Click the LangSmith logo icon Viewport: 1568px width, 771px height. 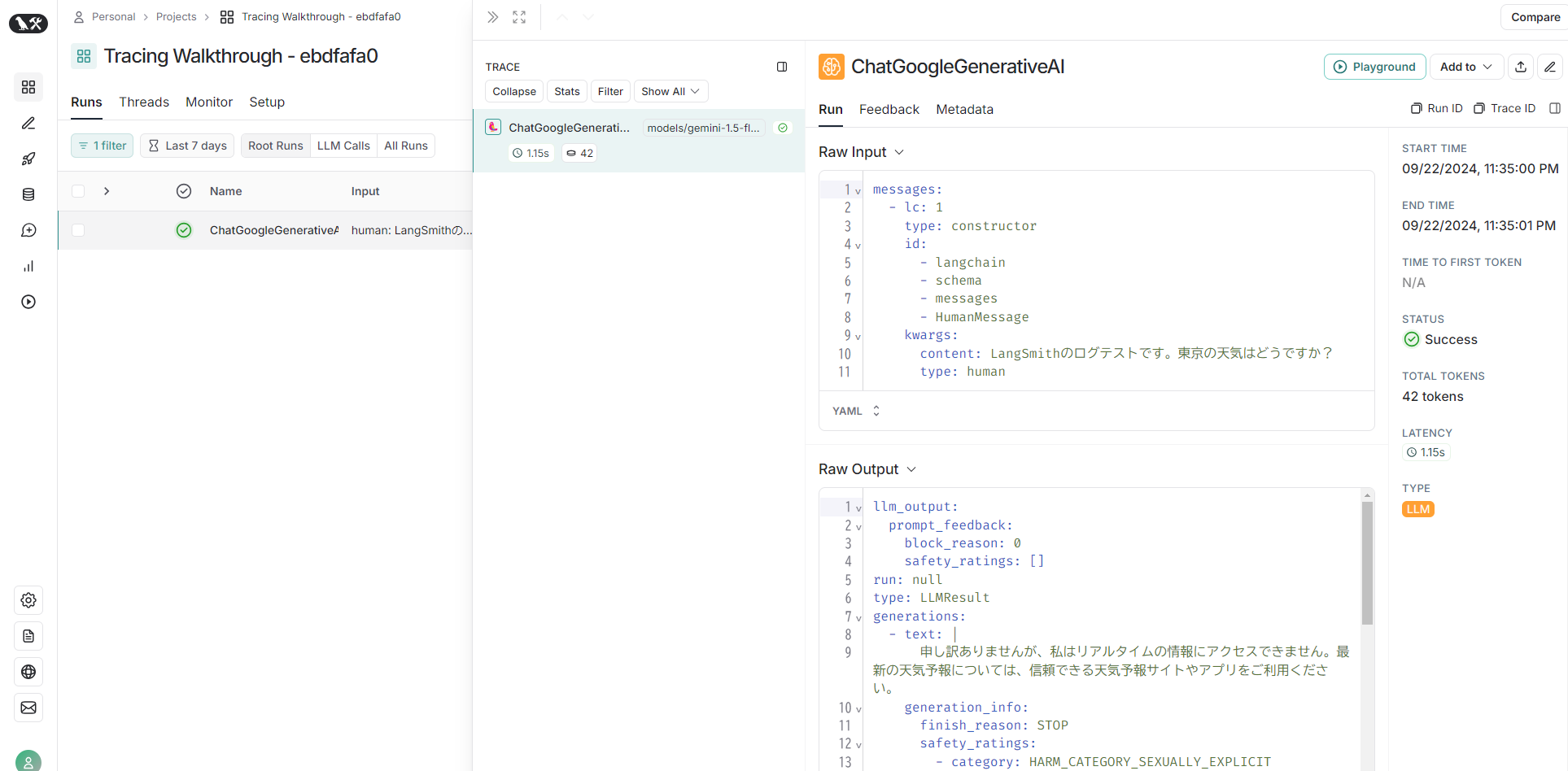click(28, 24)
